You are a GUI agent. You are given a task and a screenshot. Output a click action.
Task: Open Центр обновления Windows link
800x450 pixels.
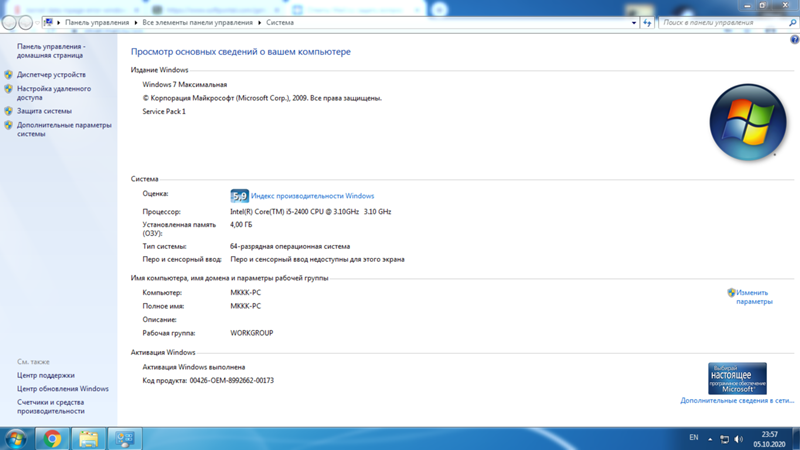63,389
